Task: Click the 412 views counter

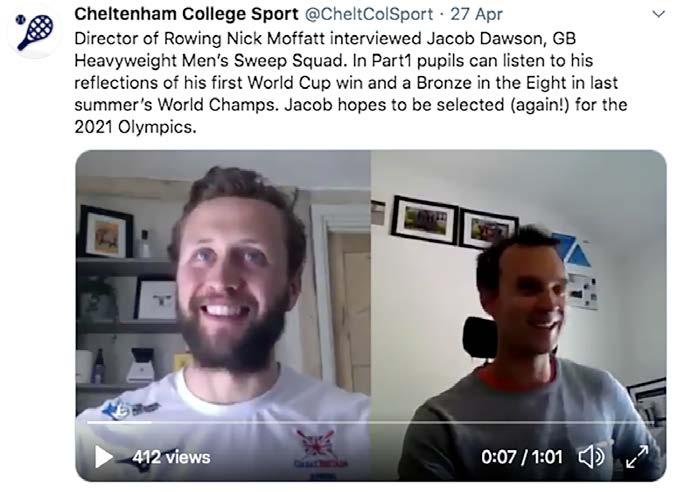Action: tap(171, 457)
